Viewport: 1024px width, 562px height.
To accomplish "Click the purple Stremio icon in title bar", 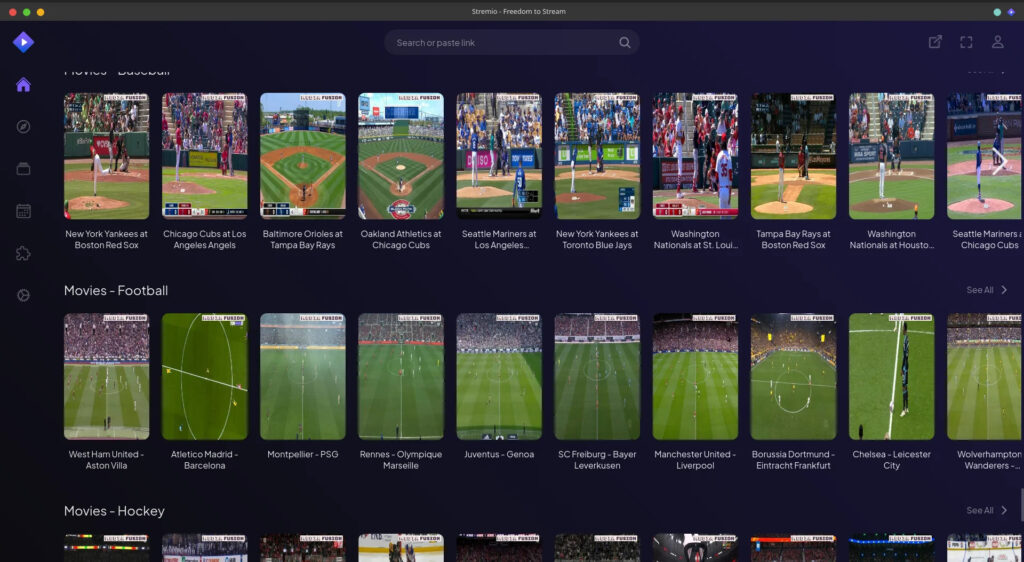I will coord(1011,12).
